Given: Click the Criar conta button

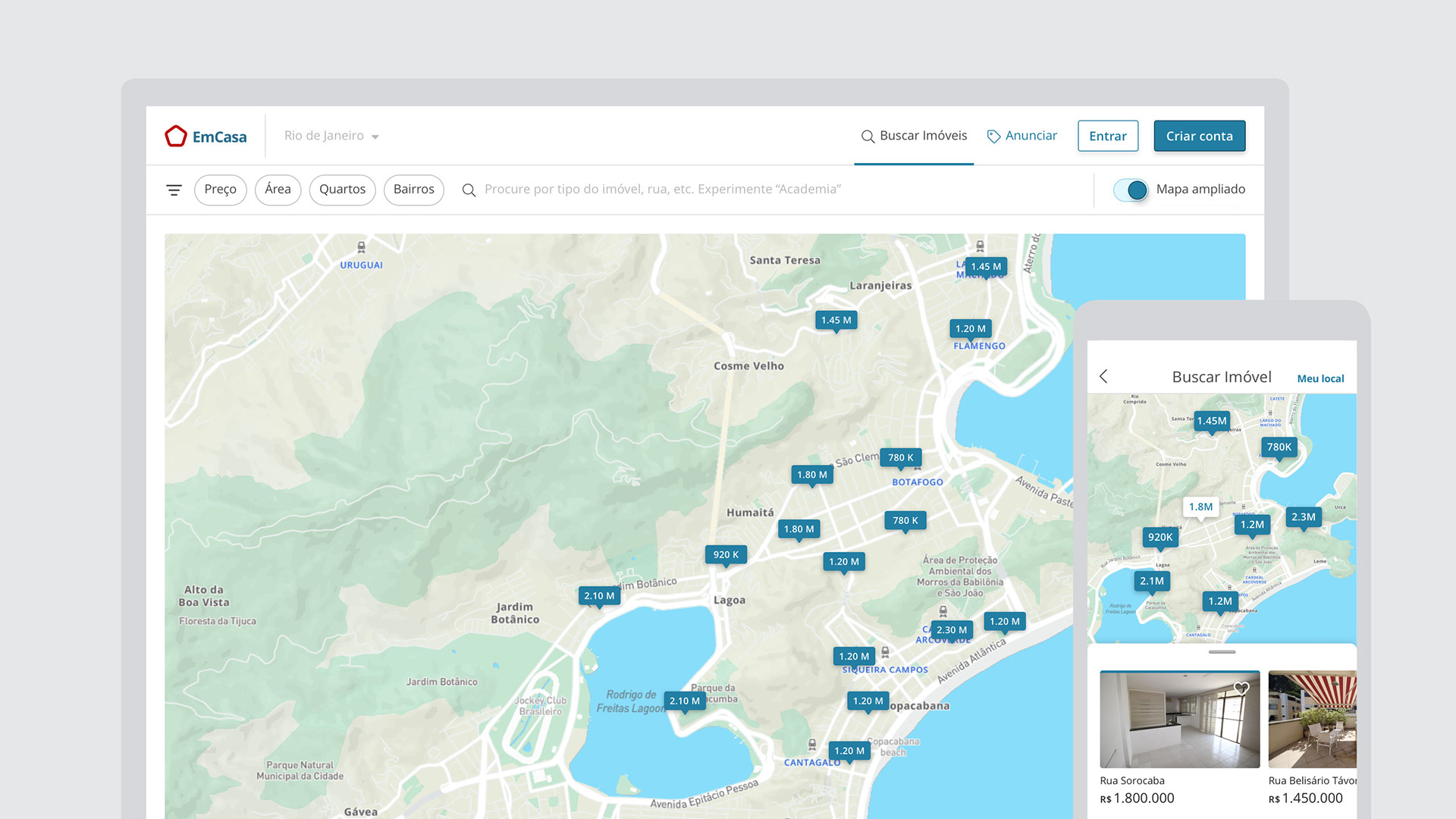Looking at the screenshot, I should pyautogui.click(x=1199, y=136).
